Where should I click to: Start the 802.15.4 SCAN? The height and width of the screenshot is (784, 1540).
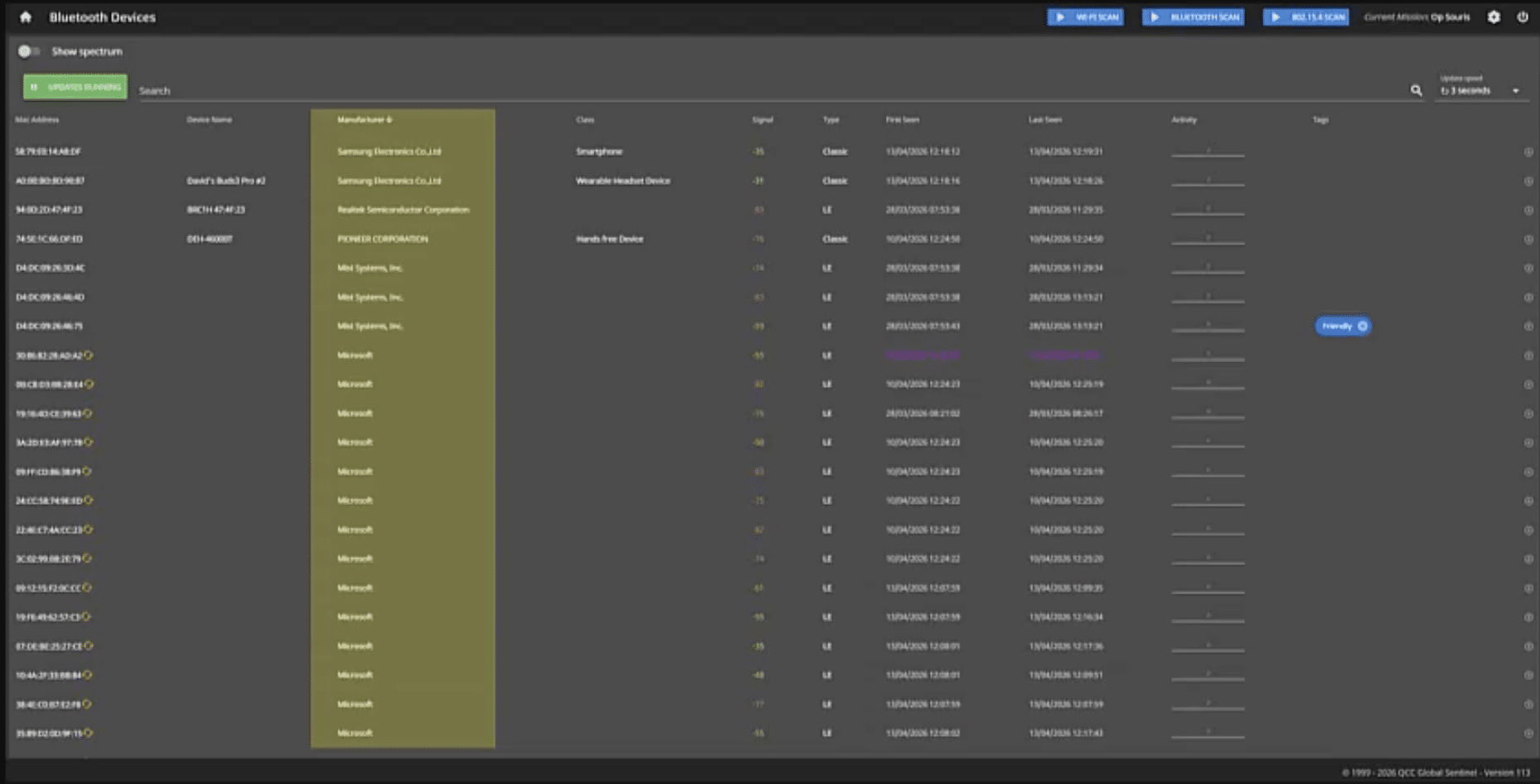tap(1305, 17)
